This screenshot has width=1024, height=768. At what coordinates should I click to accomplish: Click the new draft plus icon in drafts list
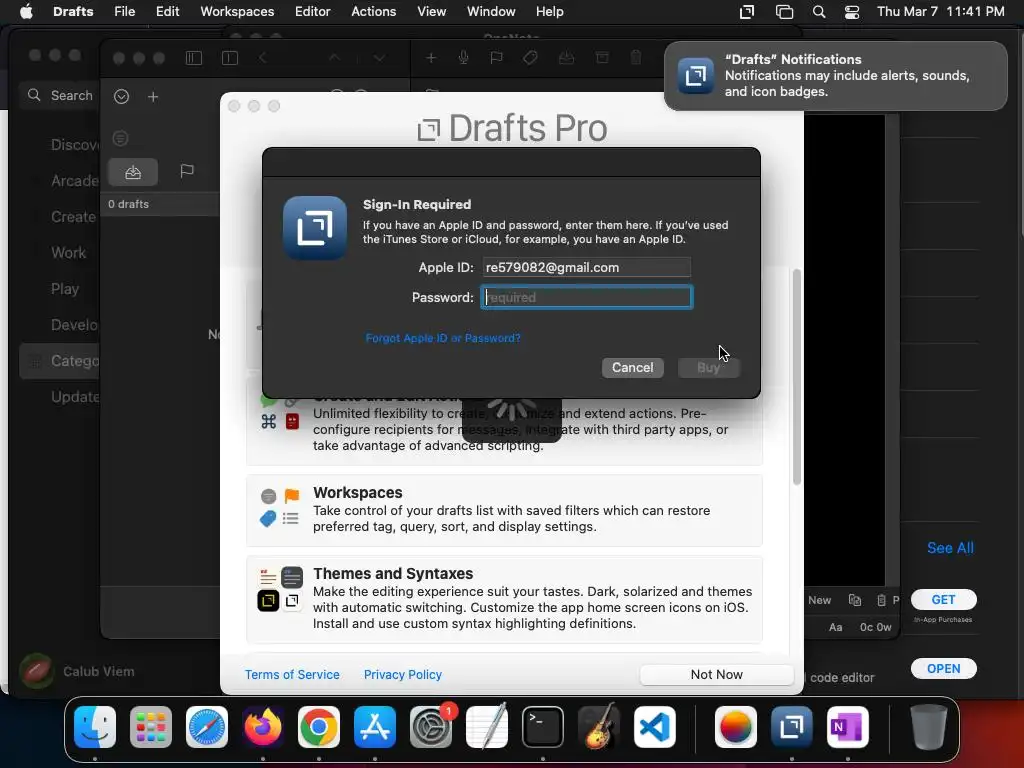point(153,97)
